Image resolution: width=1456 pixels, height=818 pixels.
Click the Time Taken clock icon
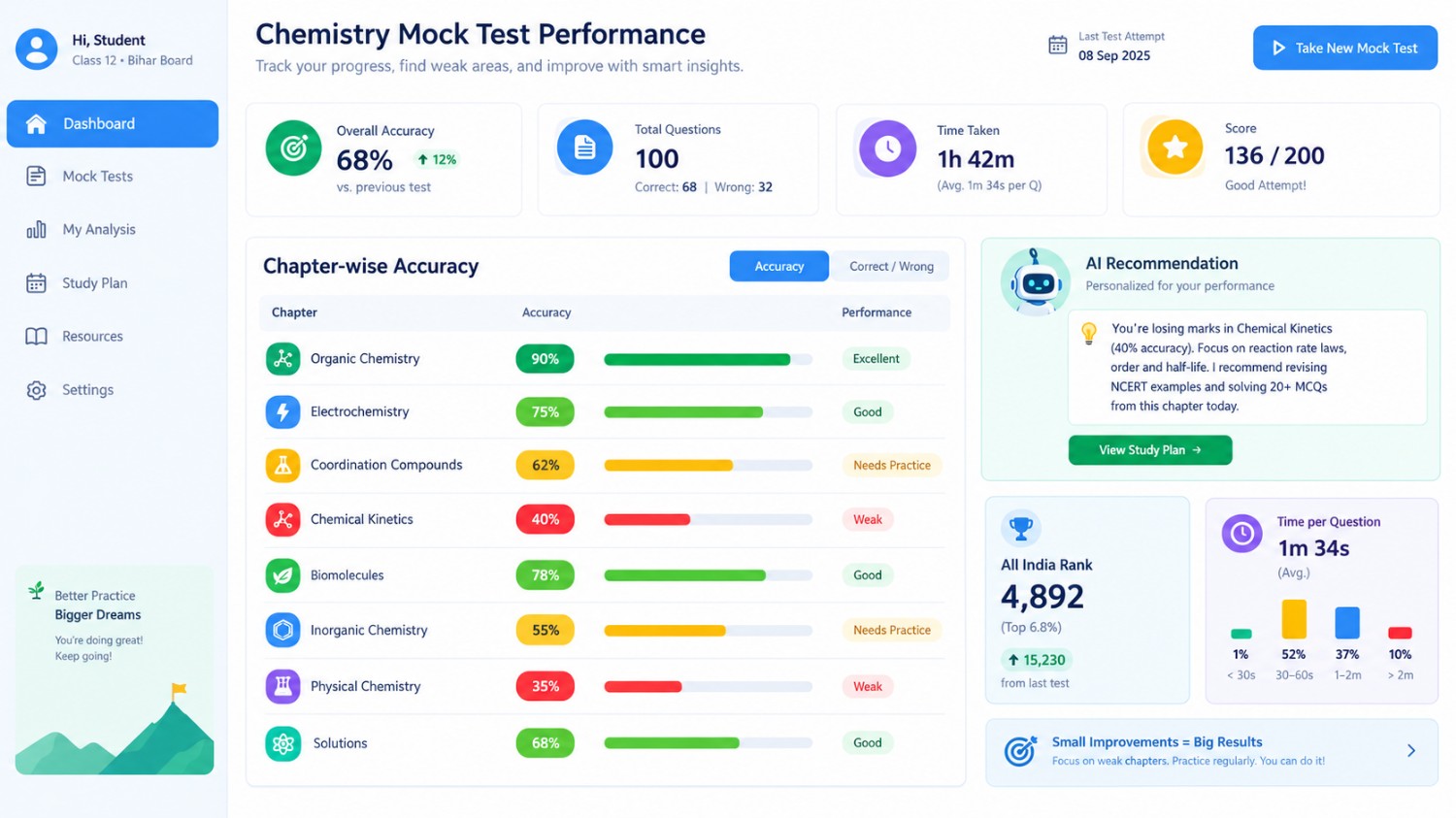(x=887, y=147)
